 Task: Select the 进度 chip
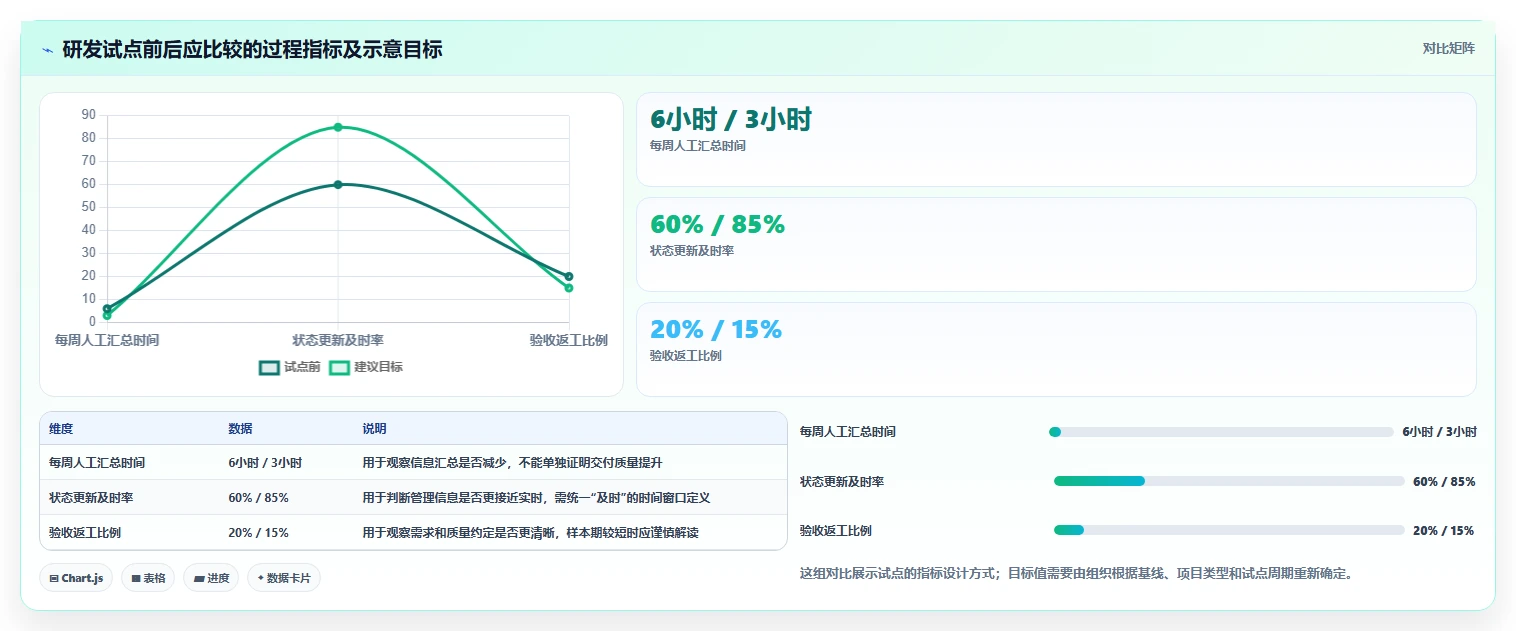click(x=211, y=578)
